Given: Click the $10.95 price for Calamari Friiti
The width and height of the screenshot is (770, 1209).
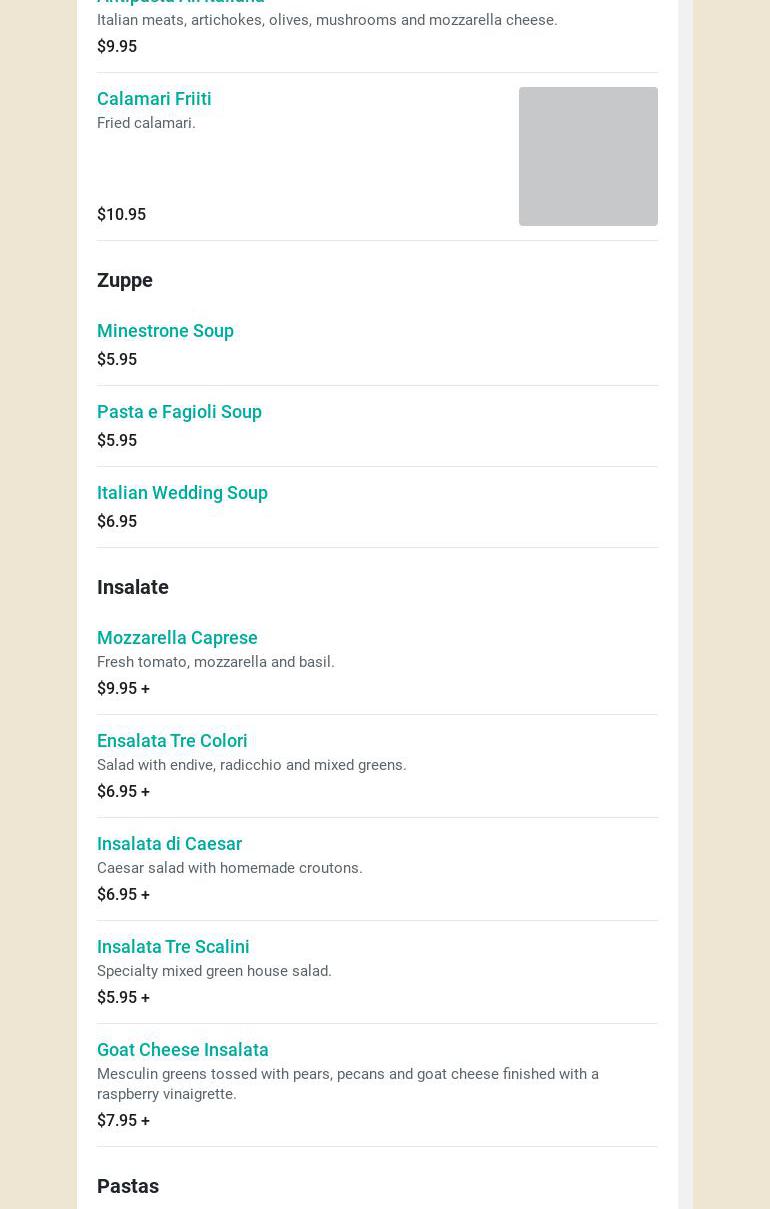Looking at the screenshot, I should (x=121, y=215).
